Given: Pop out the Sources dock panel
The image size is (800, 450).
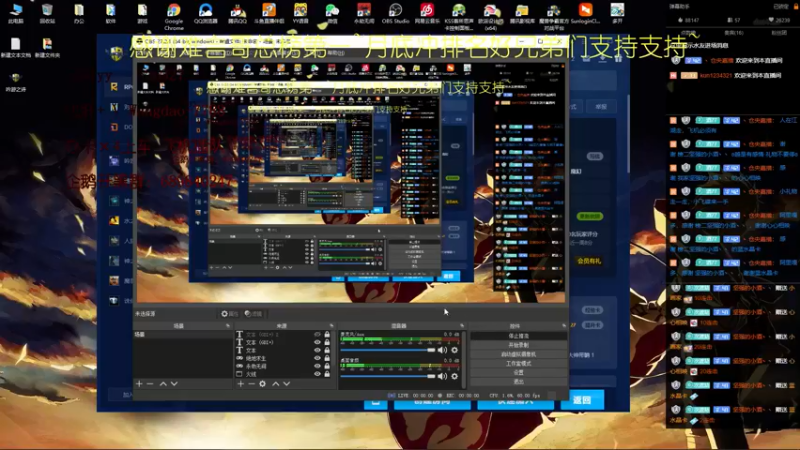Looking at the screenshot, I should [332, 326].
